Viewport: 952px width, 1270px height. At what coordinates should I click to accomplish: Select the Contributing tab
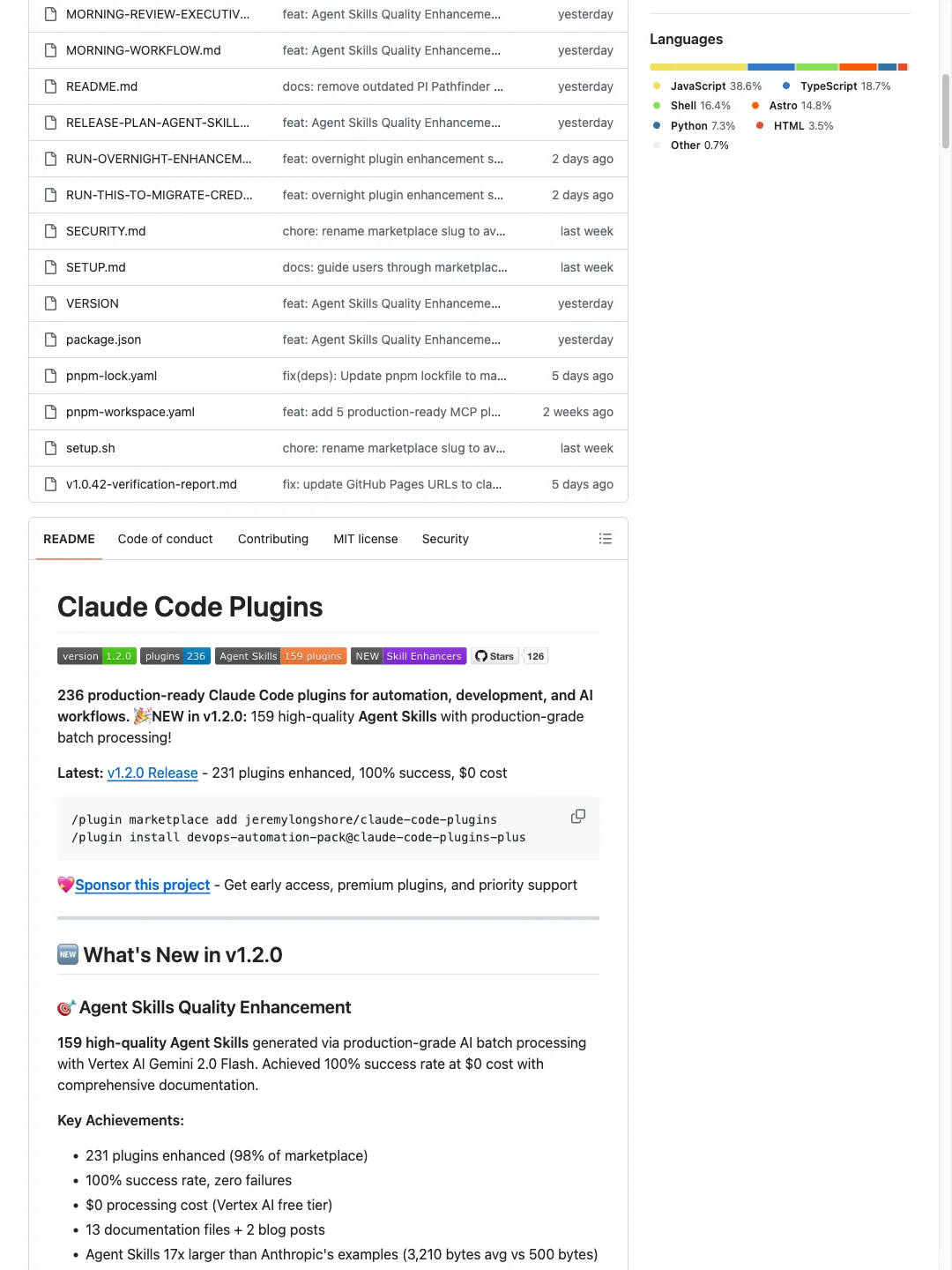(x=273, y=539)
